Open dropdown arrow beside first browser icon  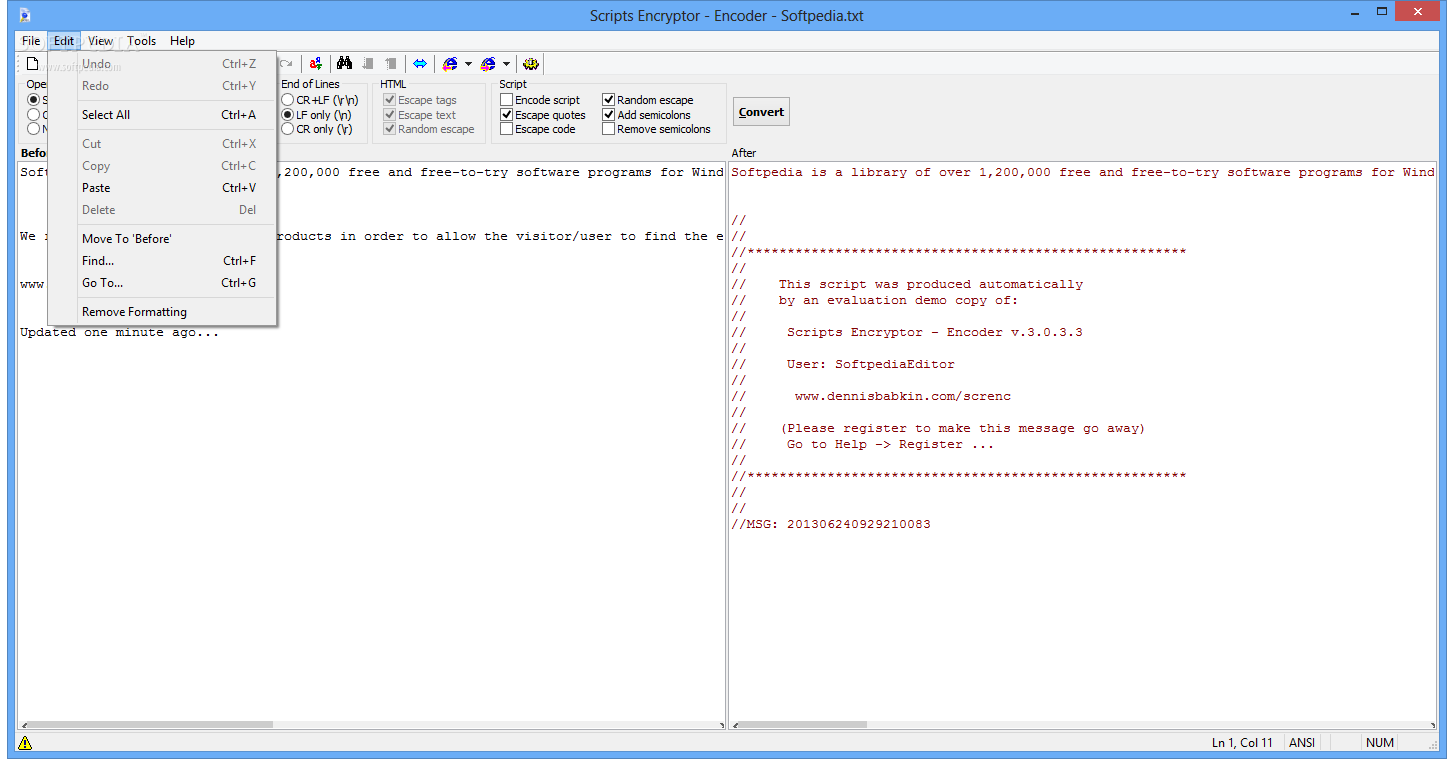click(468, 64)
